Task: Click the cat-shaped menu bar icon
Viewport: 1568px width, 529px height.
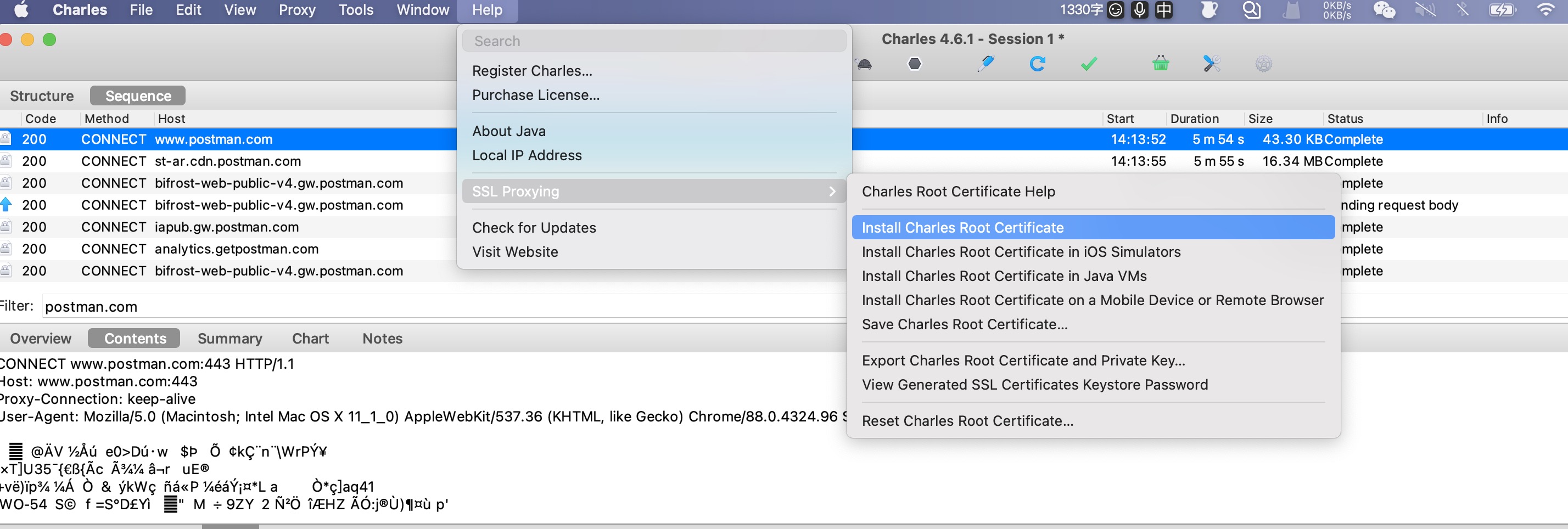Action: [1292, 10]
